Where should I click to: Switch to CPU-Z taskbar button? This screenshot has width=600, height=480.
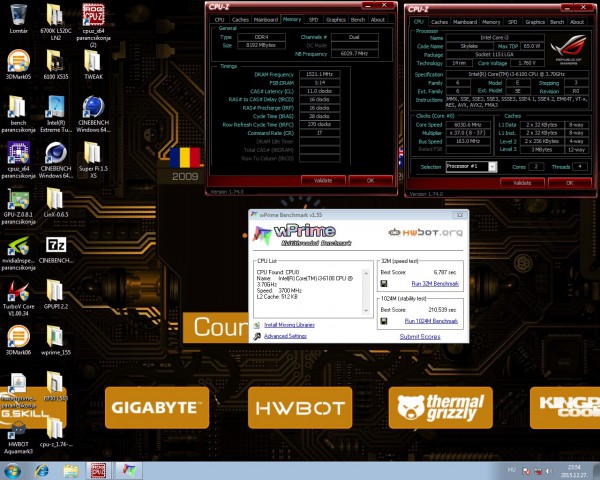point(99,471)
